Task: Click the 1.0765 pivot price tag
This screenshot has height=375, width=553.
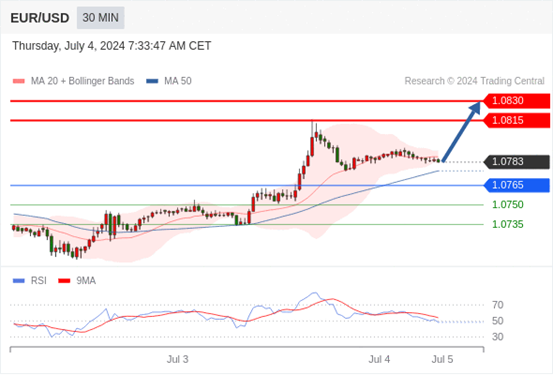Action: [x=516, y=185]
